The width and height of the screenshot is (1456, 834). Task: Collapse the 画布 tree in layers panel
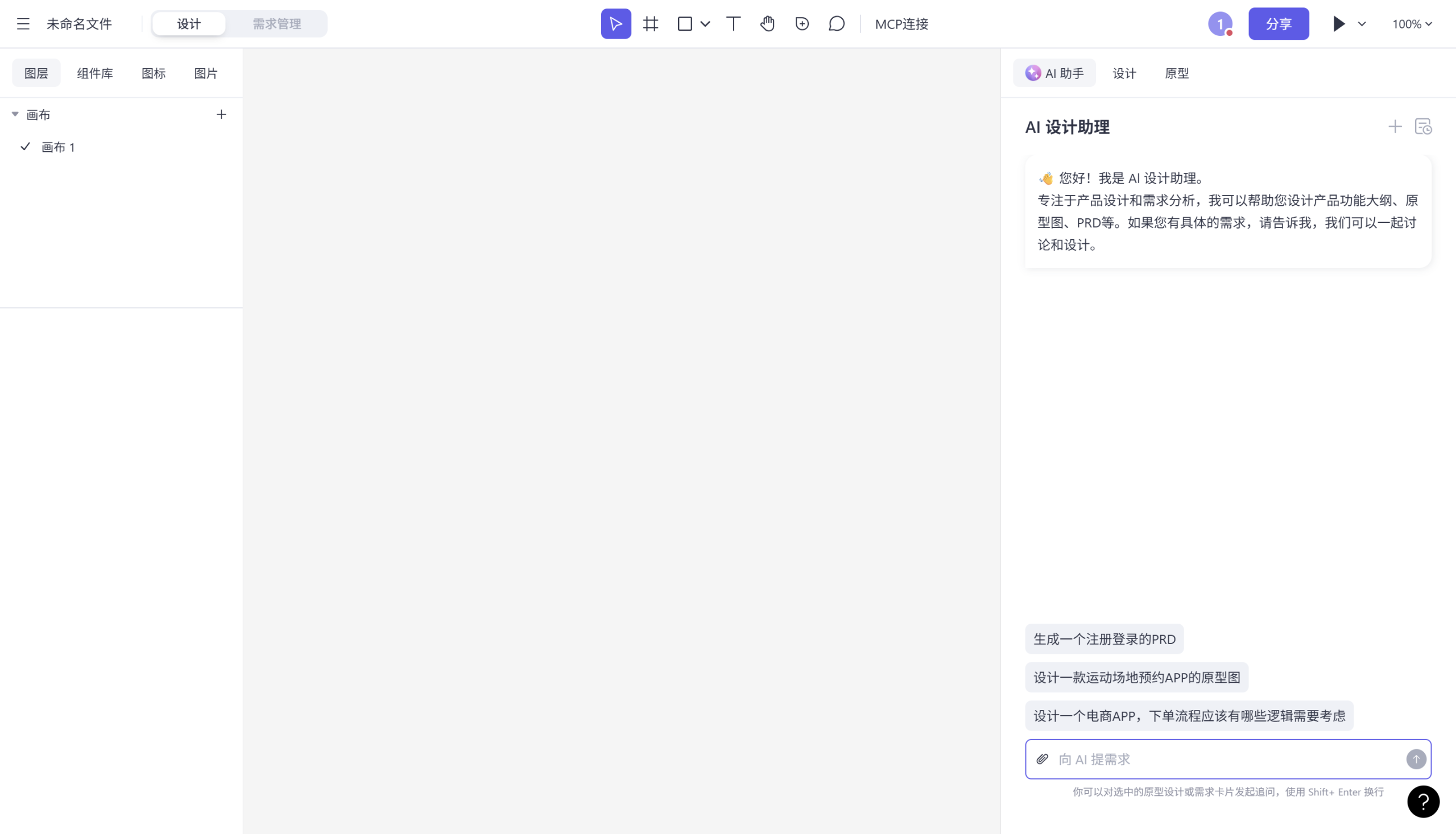[x=15, y=113]
